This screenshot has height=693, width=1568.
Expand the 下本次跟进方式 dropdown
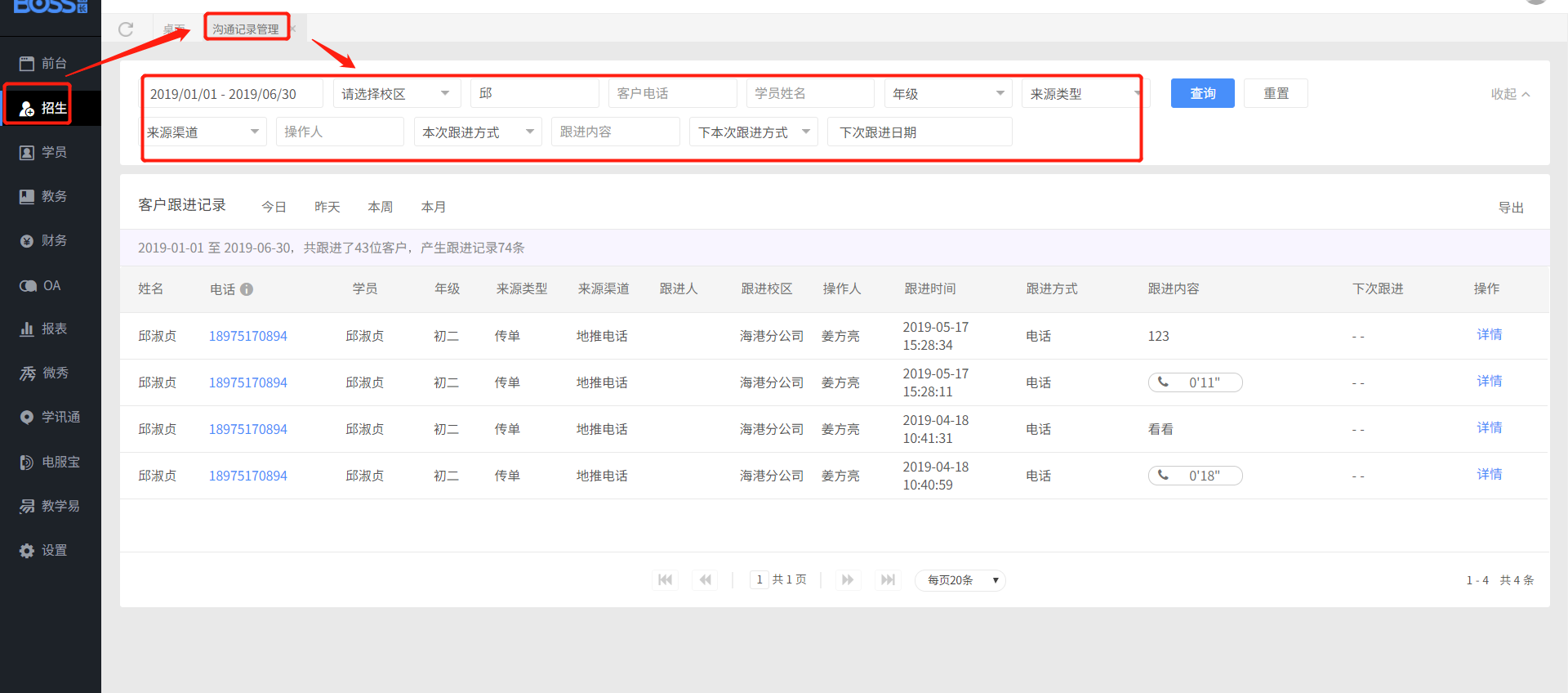coord(755,132)
